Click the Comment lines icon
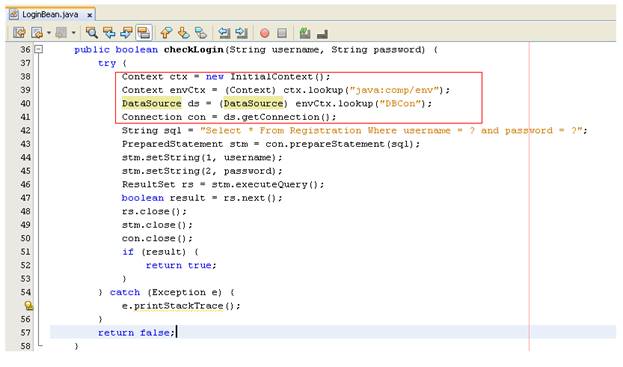This screenshot has height=367, width=623. point(305,33)
